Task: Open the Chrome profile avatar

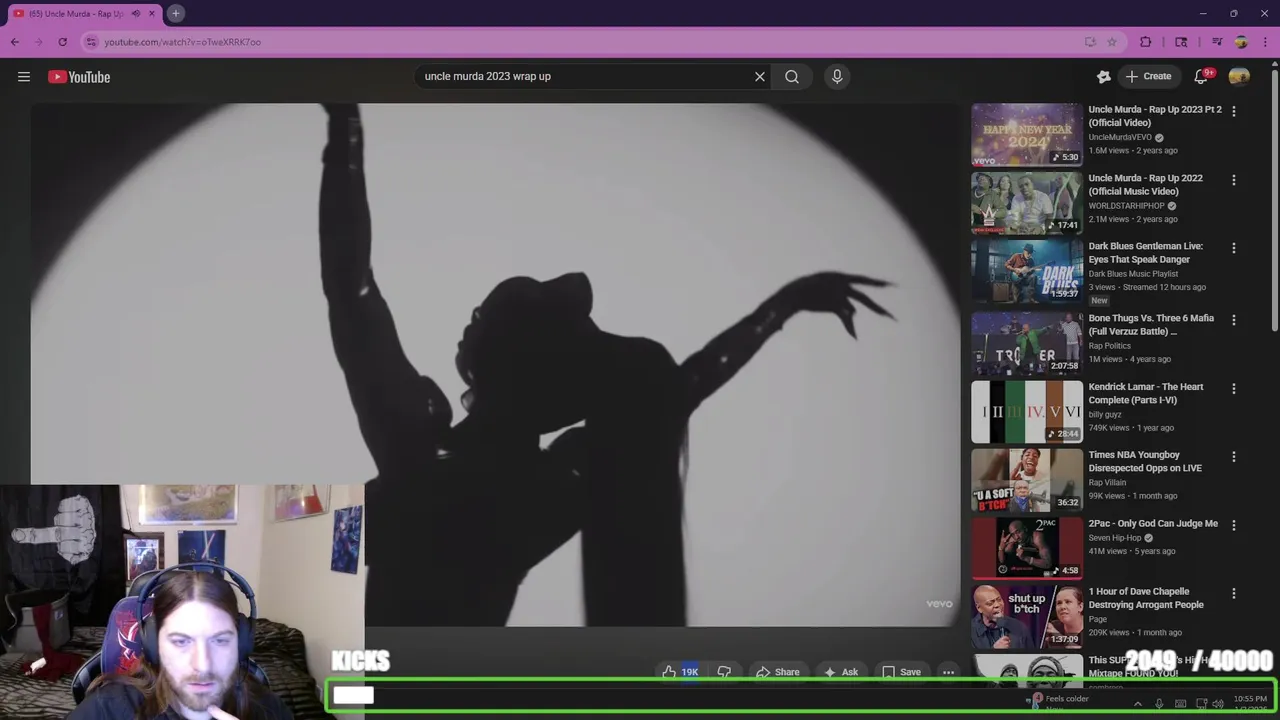Action: click(x=1241, y=42)
